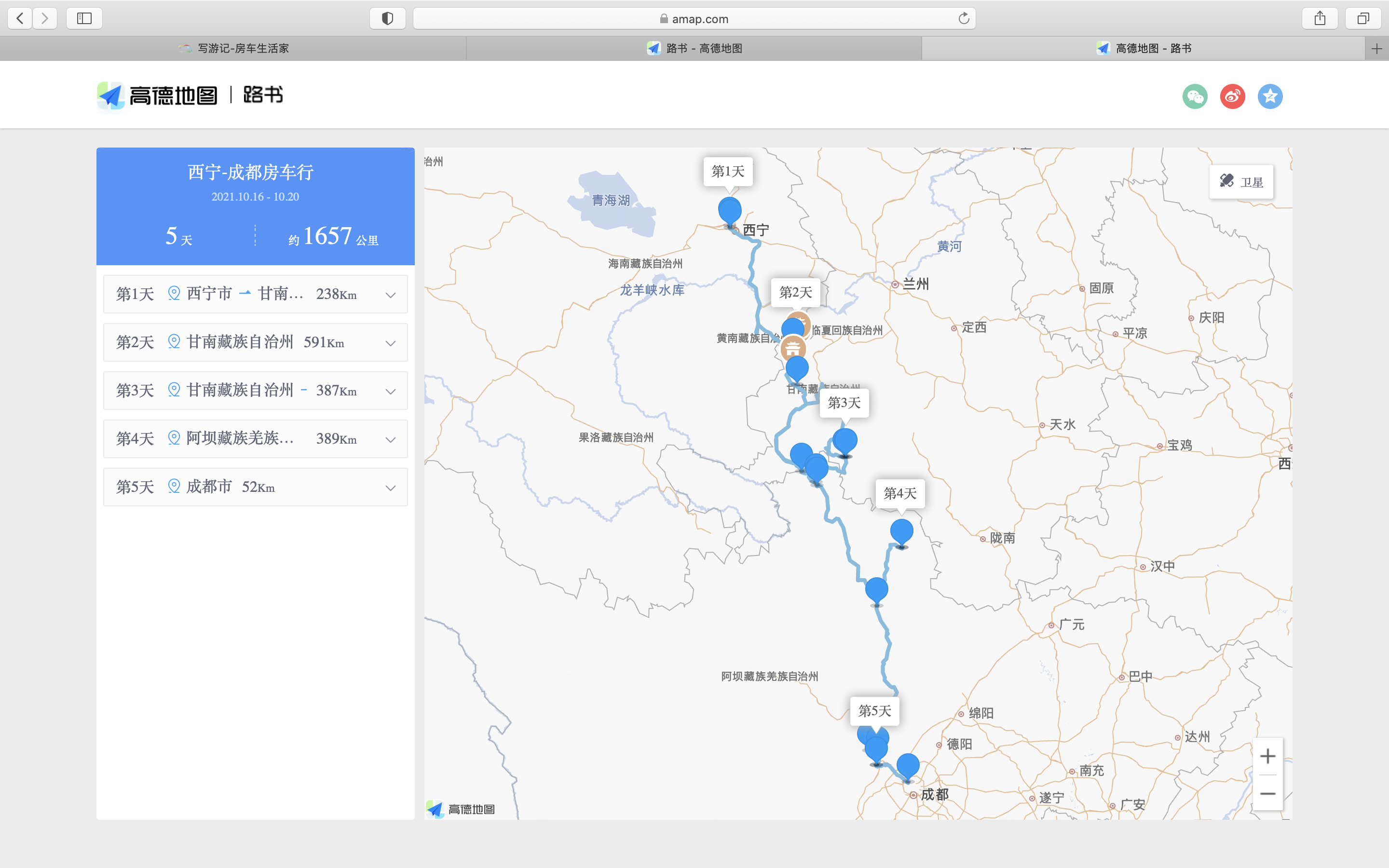This screenshot has height=868, width=1389.
Task: Share the route book via Weibo icon
Action: point(1232,96)
